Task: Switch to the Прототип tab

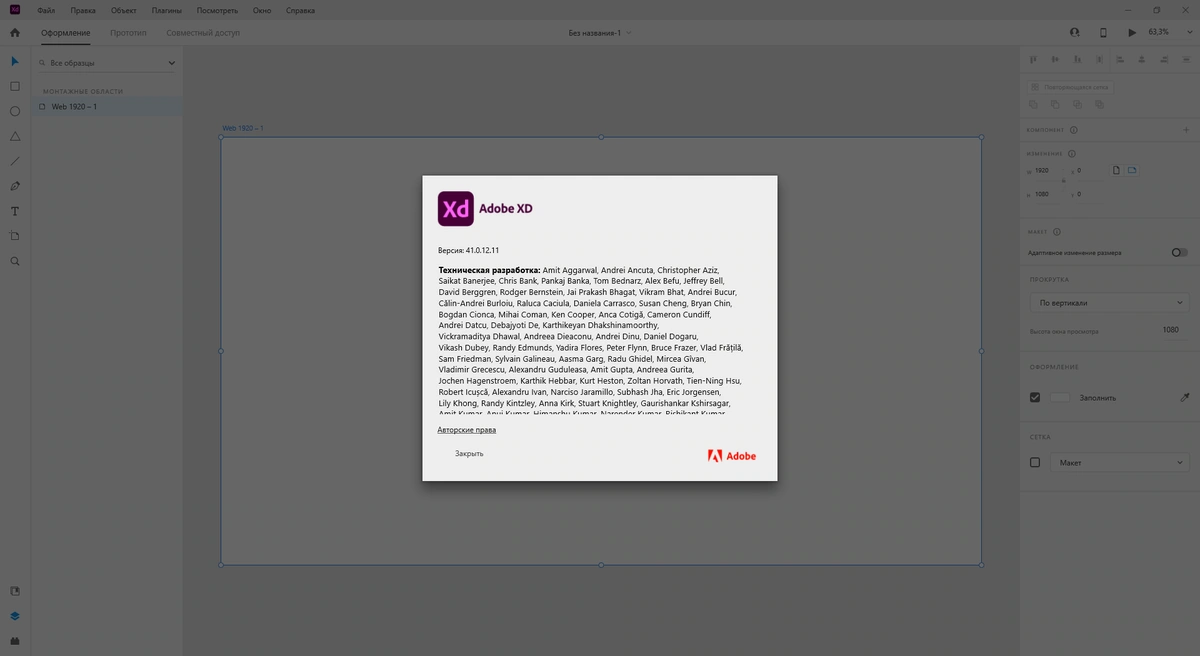Action: point(128,33)
